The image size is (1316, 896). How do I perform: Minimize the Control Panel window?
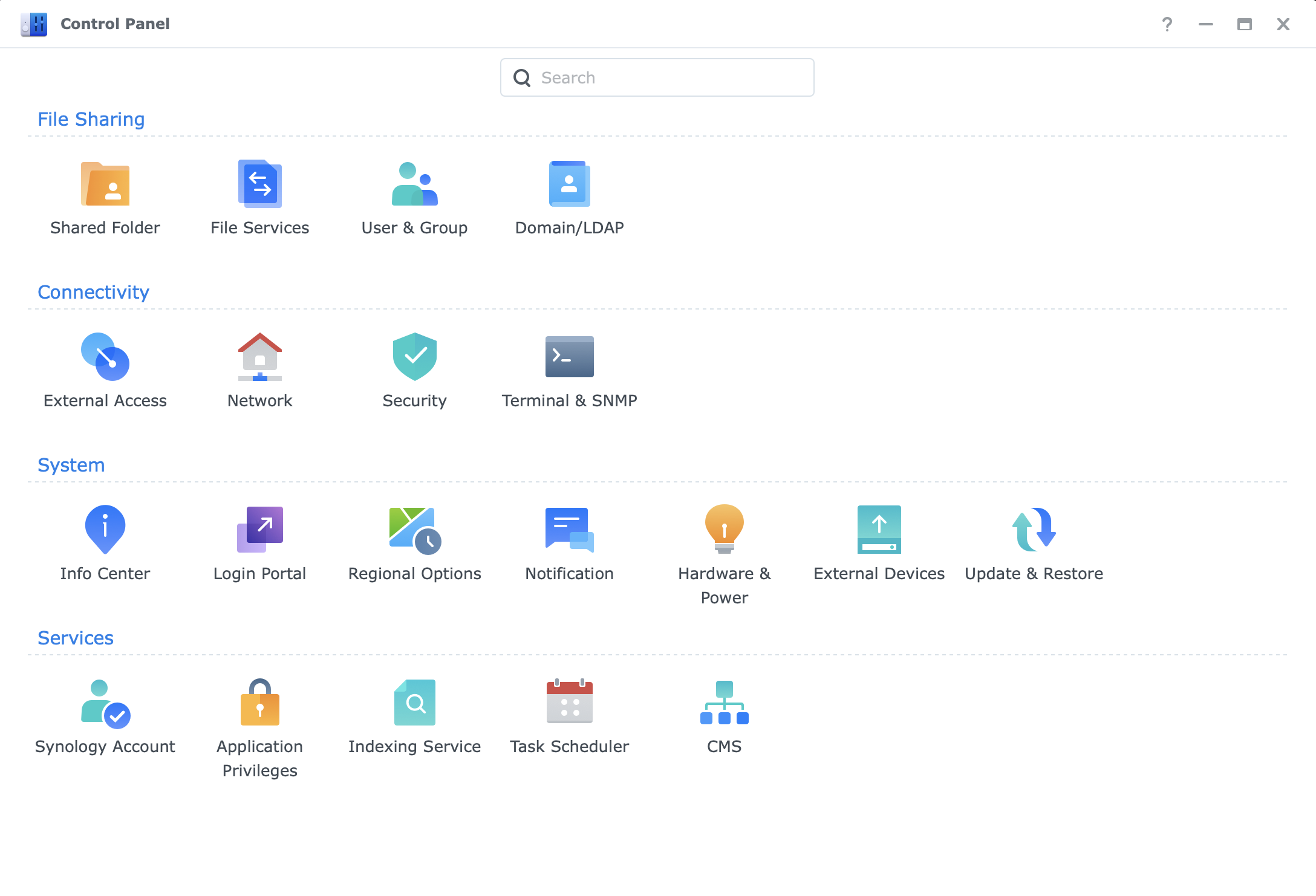pos(1206,24)
